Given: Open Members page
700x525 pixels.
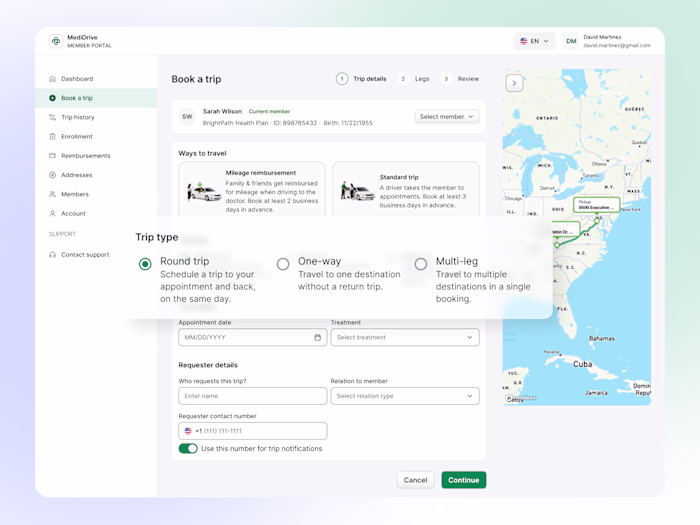Looking at the screenshot, I should [x=96, y=194].
